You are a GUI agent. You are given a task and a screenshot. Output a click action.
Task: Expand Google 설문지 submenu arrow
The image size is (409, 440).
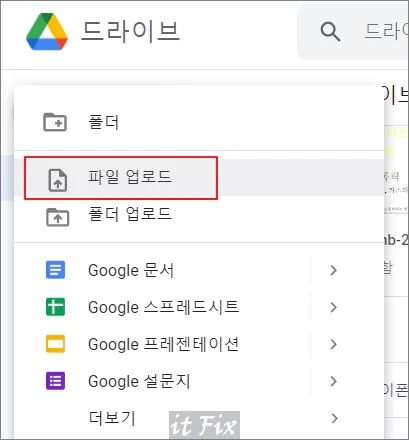point(333,381)
